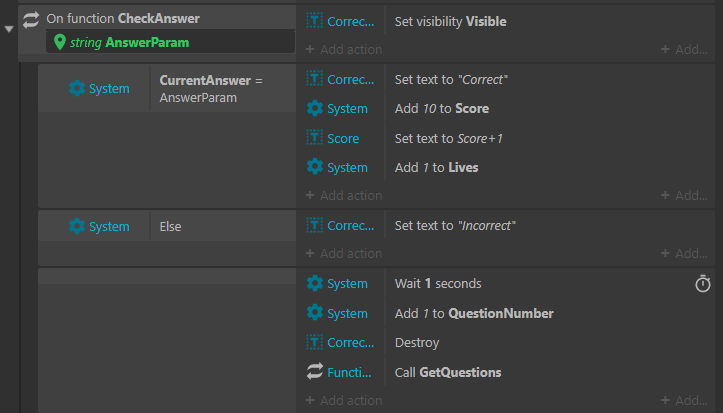Collapse the CheckAnswer function event block
The width and height of the screenshot is (723, 413).
pos(9,29)
